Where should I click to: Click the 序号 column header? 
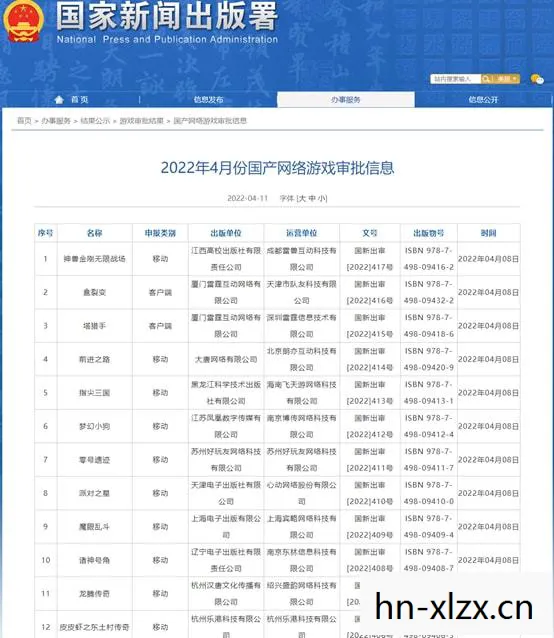pos(46,233)
